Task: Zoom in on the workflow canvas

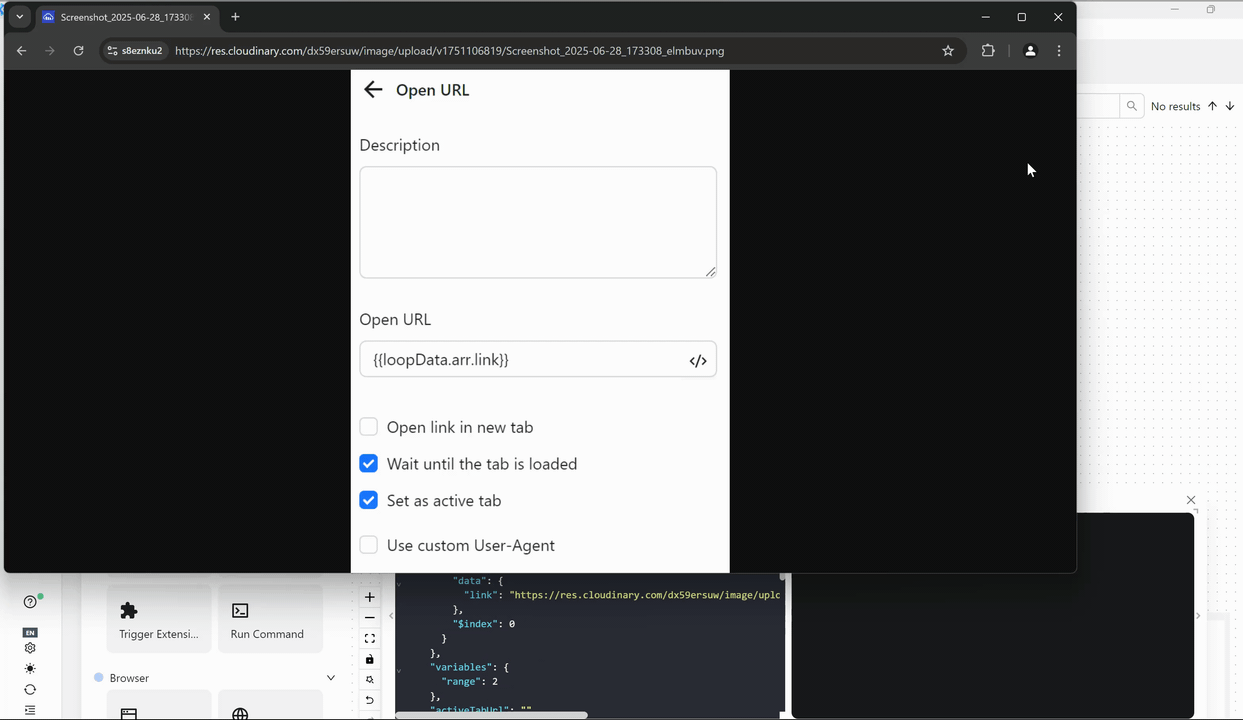Action: (x=370, y=597)
